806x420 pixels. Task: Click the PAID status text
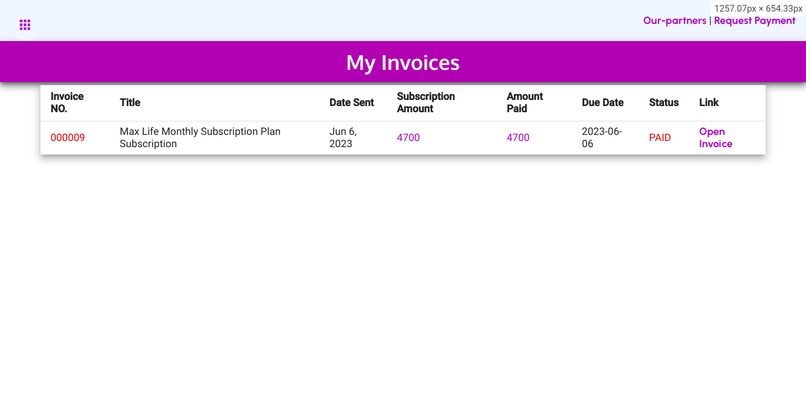(660, 138)
